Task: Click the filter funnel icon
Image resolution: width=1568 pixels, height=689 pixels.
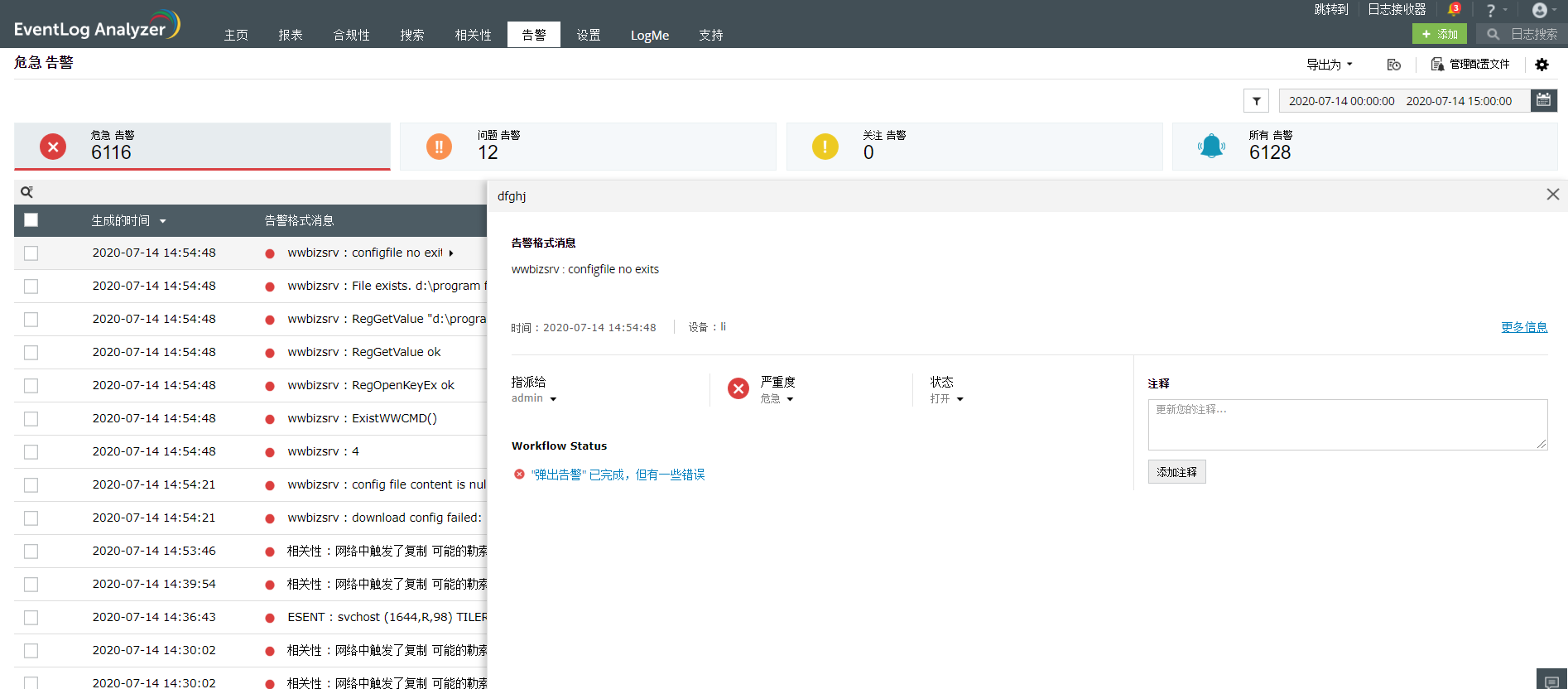Action: [1256, 101]
